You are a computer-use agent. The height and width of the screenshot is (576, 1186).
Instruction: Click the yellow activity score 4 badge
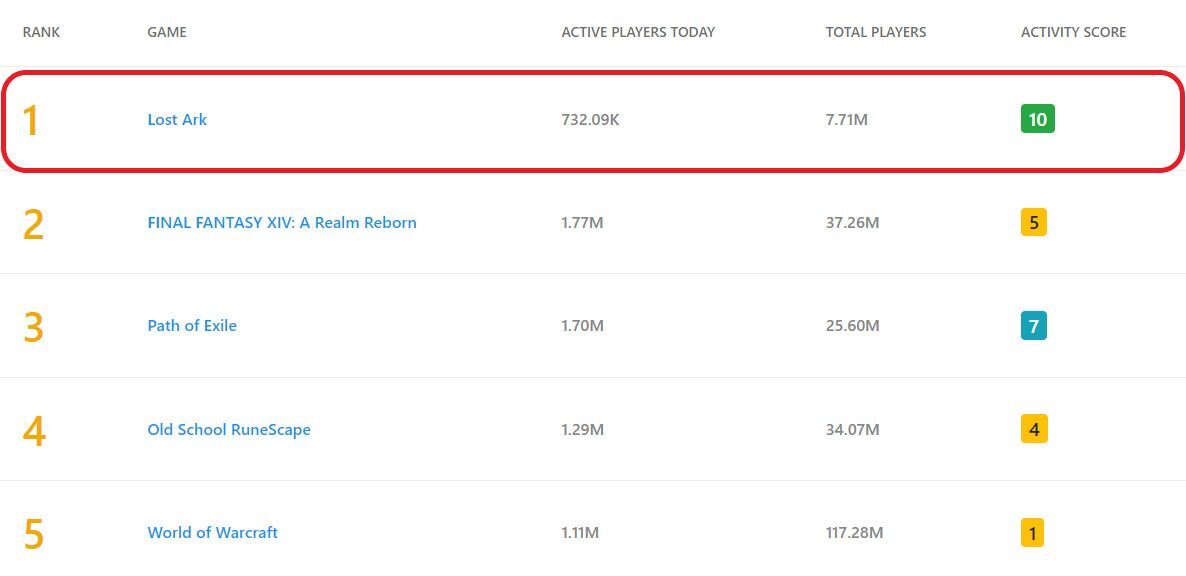[x=1033, y=429]
